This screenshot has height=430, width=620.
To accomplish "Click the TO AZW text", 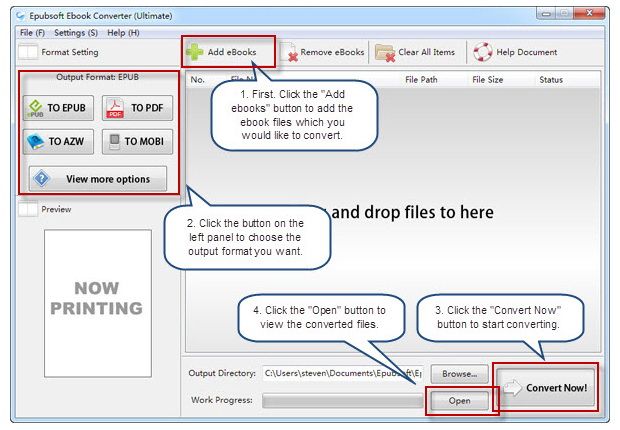I will (x=66, y=142).
